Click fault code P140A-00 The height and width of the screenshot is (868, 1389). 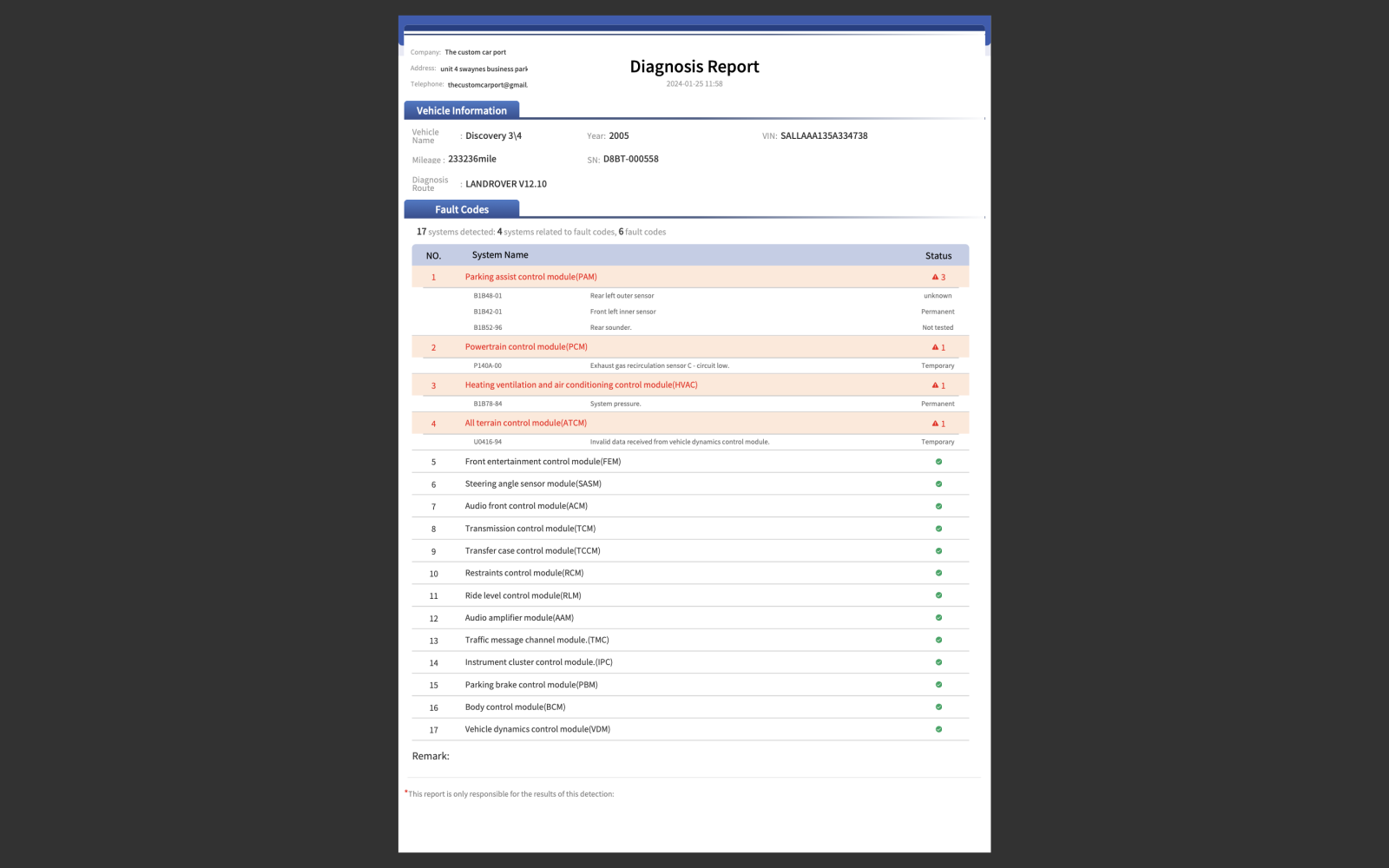click(488, 366)
